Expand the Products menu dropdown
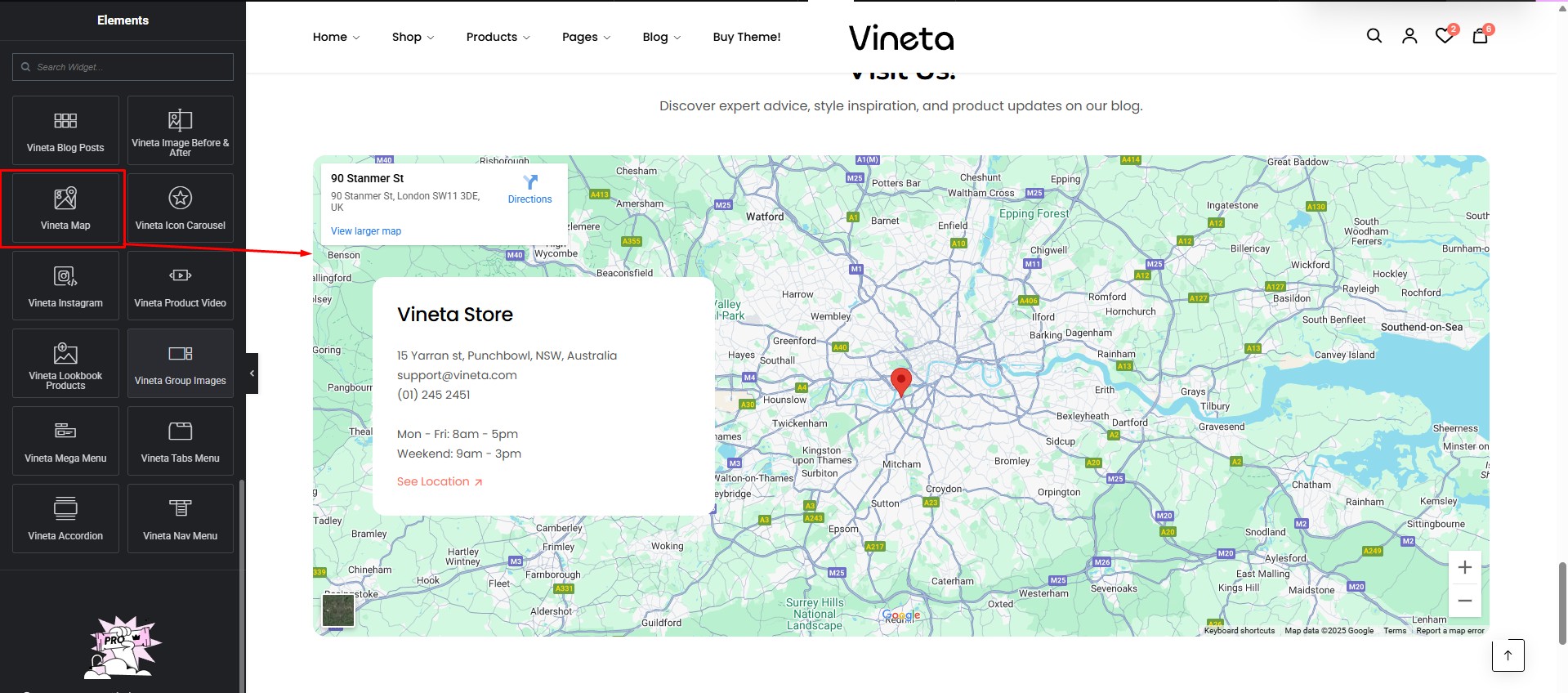The height and width of the screenshot is (693, 1568). tap(498, 37)
